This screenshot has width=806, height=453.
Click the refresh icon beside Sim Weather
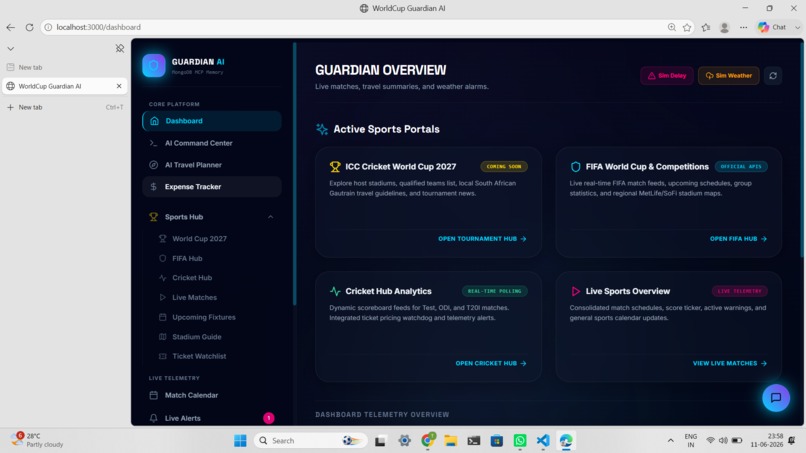click(773, 76)
